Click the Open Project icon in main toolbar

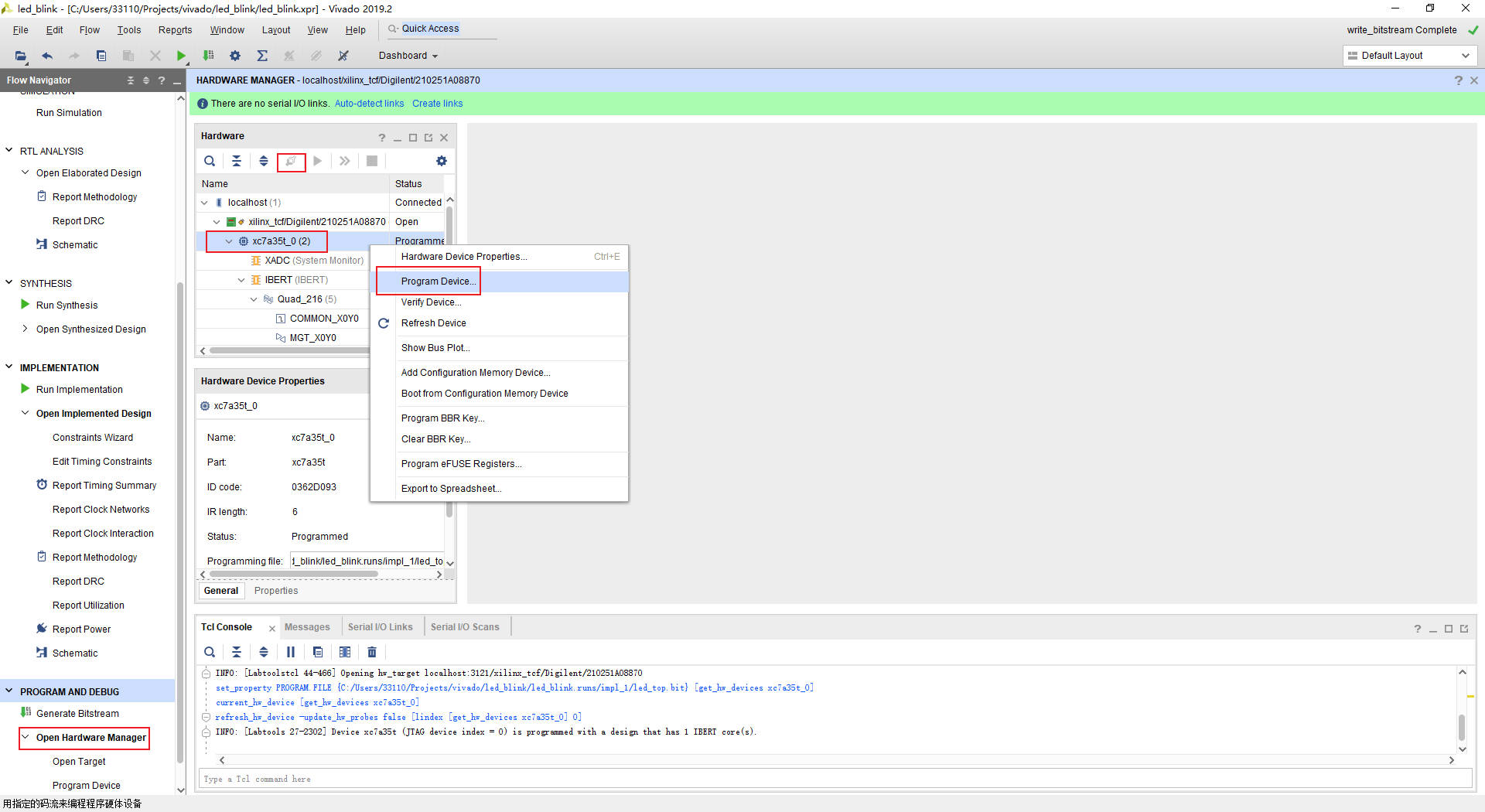point(21,56)
